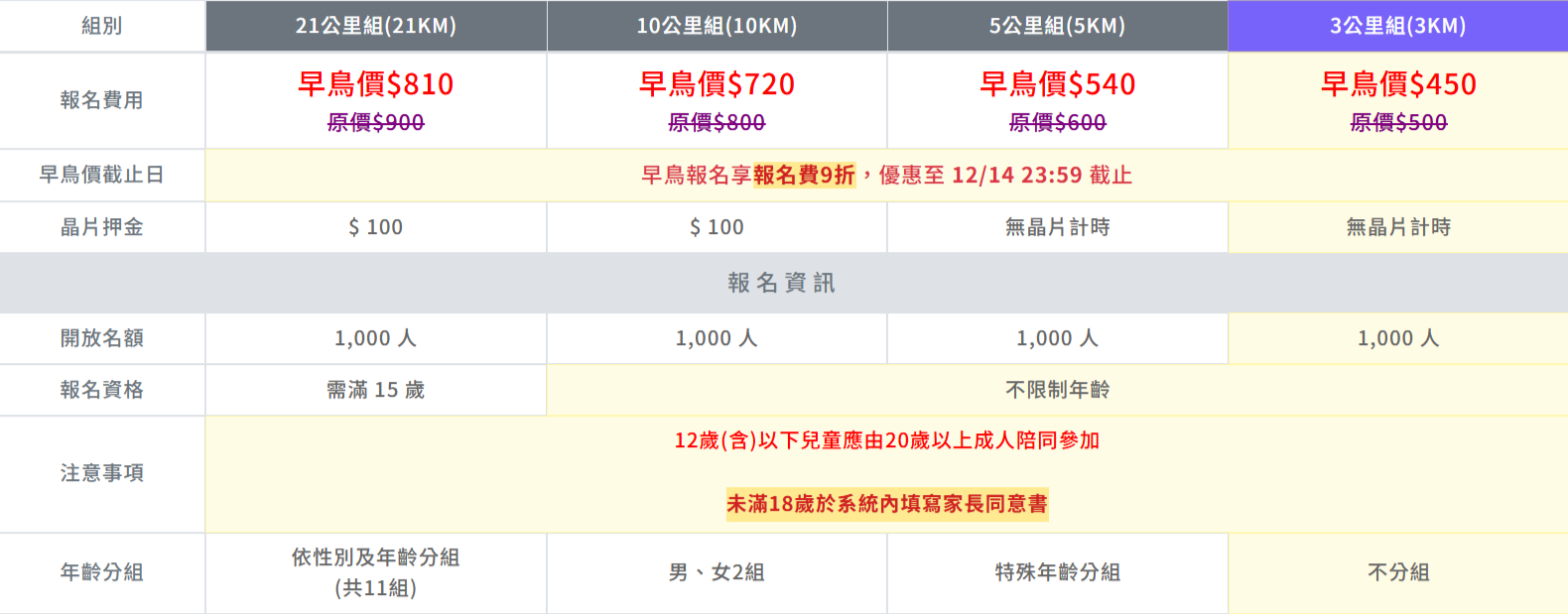This screenshot has width=1568, height=614.
Task: Select the 早鳥價$540 early bird price
Action: (1057, 84)
